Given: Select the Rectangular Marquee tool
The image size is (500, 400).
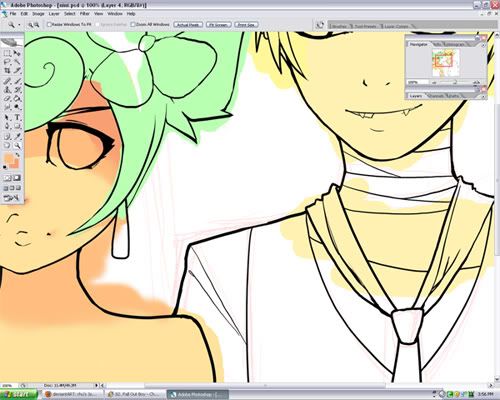Looking at the screenshot, I should (7, 53).
